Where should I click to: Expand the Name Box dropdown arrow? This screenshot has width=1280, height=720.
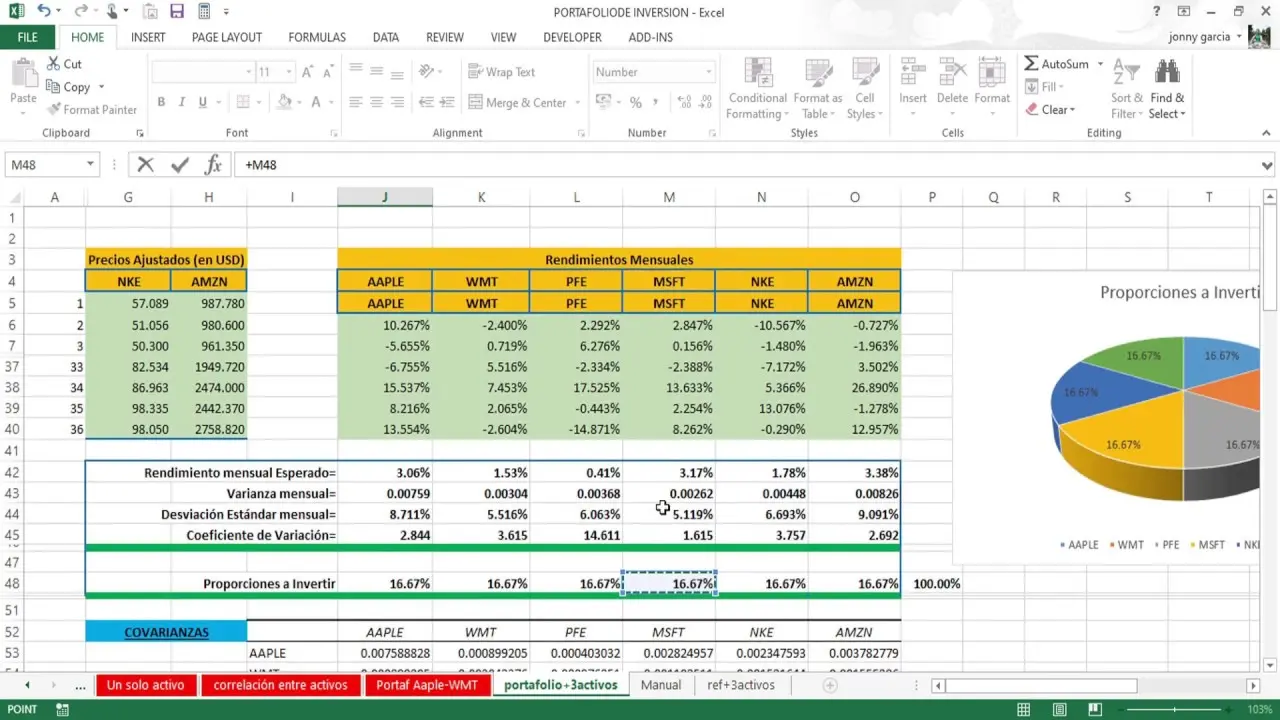coord(90,165)
